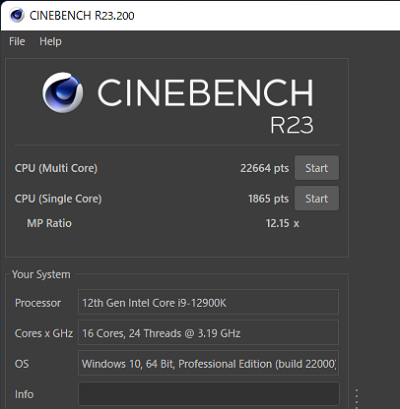This screenshot has width=400, height=409.
Task: Click the MP Ratio label
Action: point(49,223)
